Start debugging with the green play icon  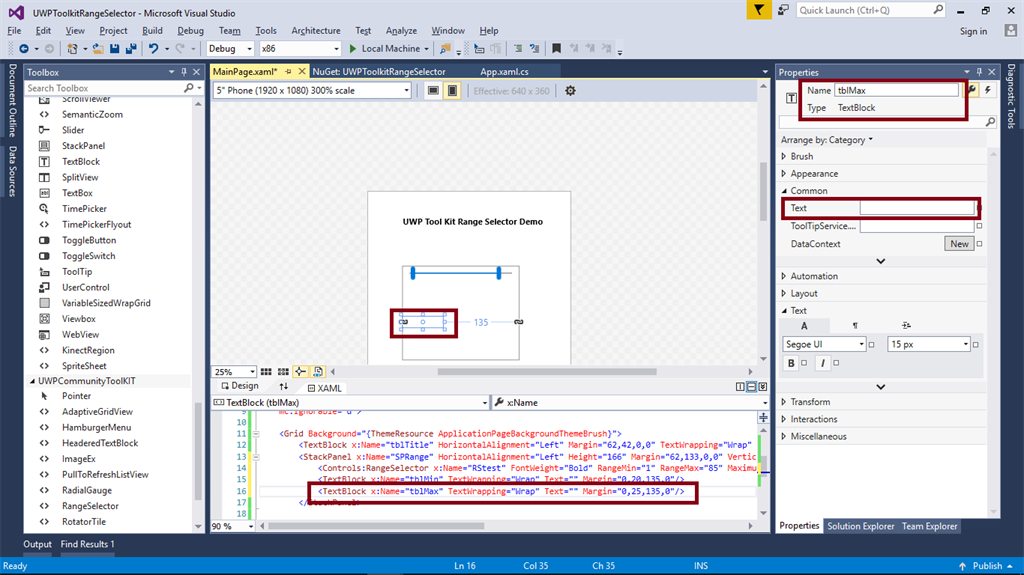(352, 48)
